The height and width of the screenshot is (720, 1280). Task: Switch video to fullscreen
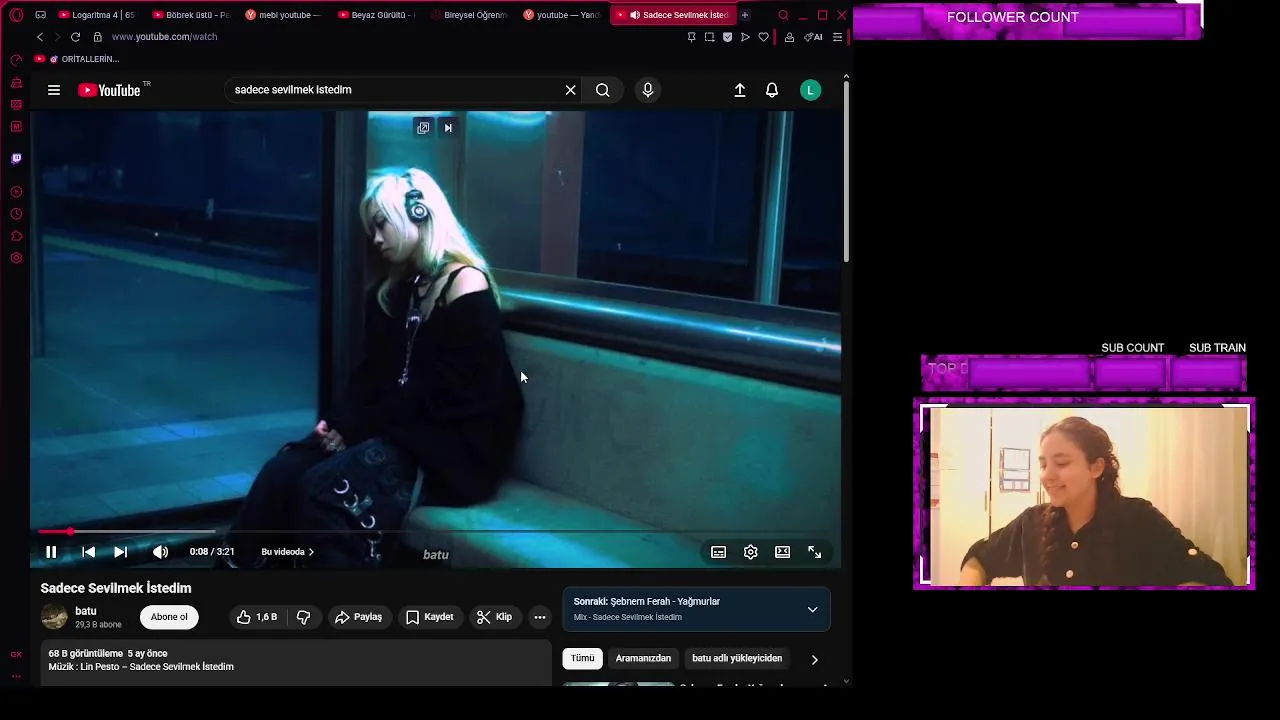[814, 552]
